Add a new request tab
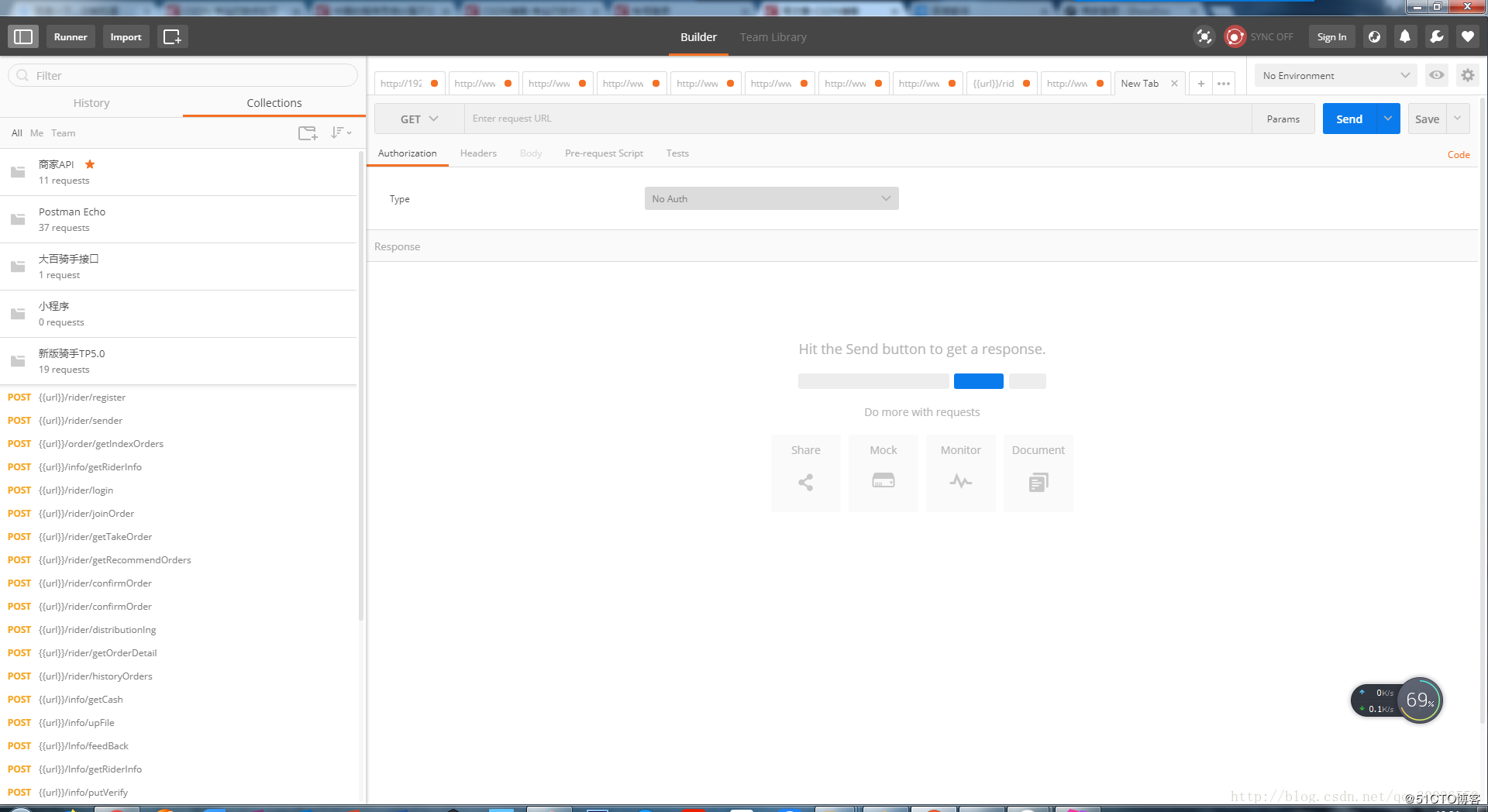This screenshot has height=812, width=1488. tap(1200, 84)
